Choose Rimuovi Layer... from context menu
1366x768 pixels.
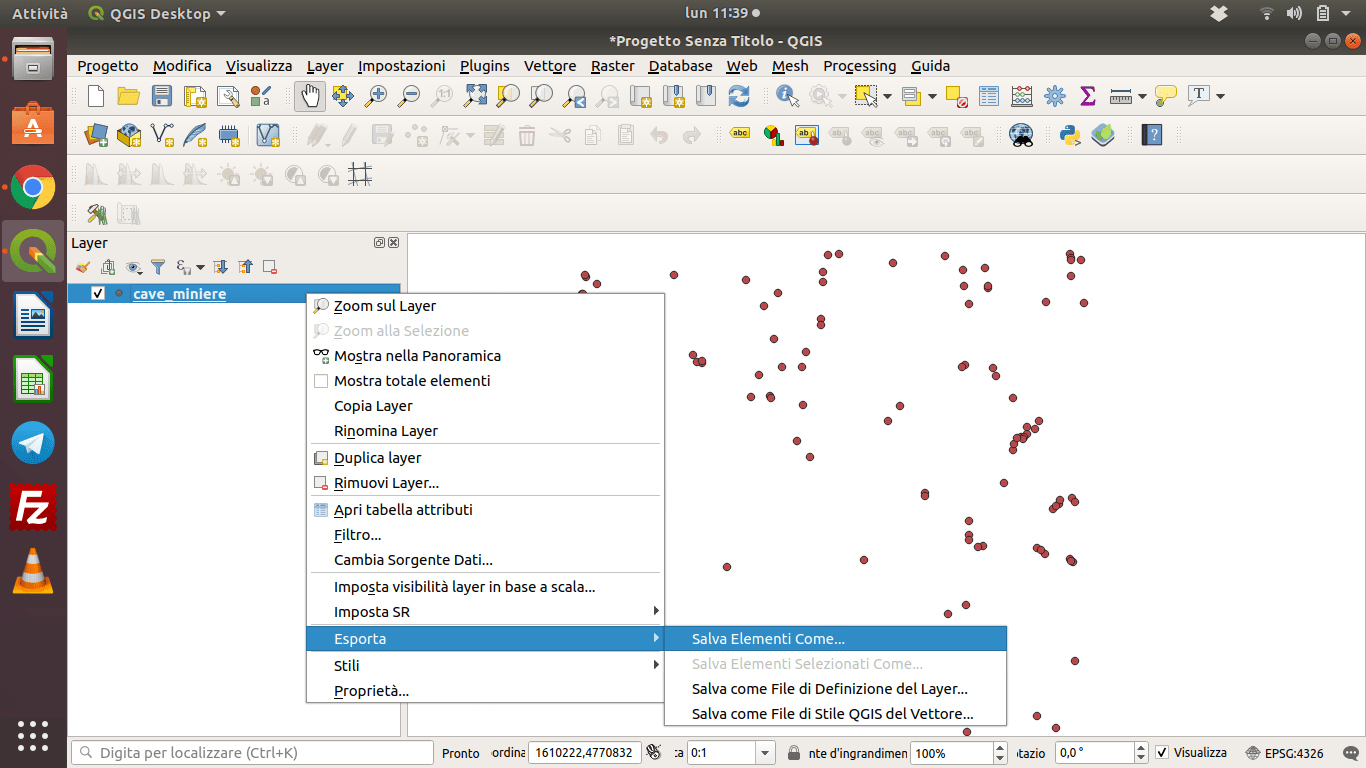(484, 483)
